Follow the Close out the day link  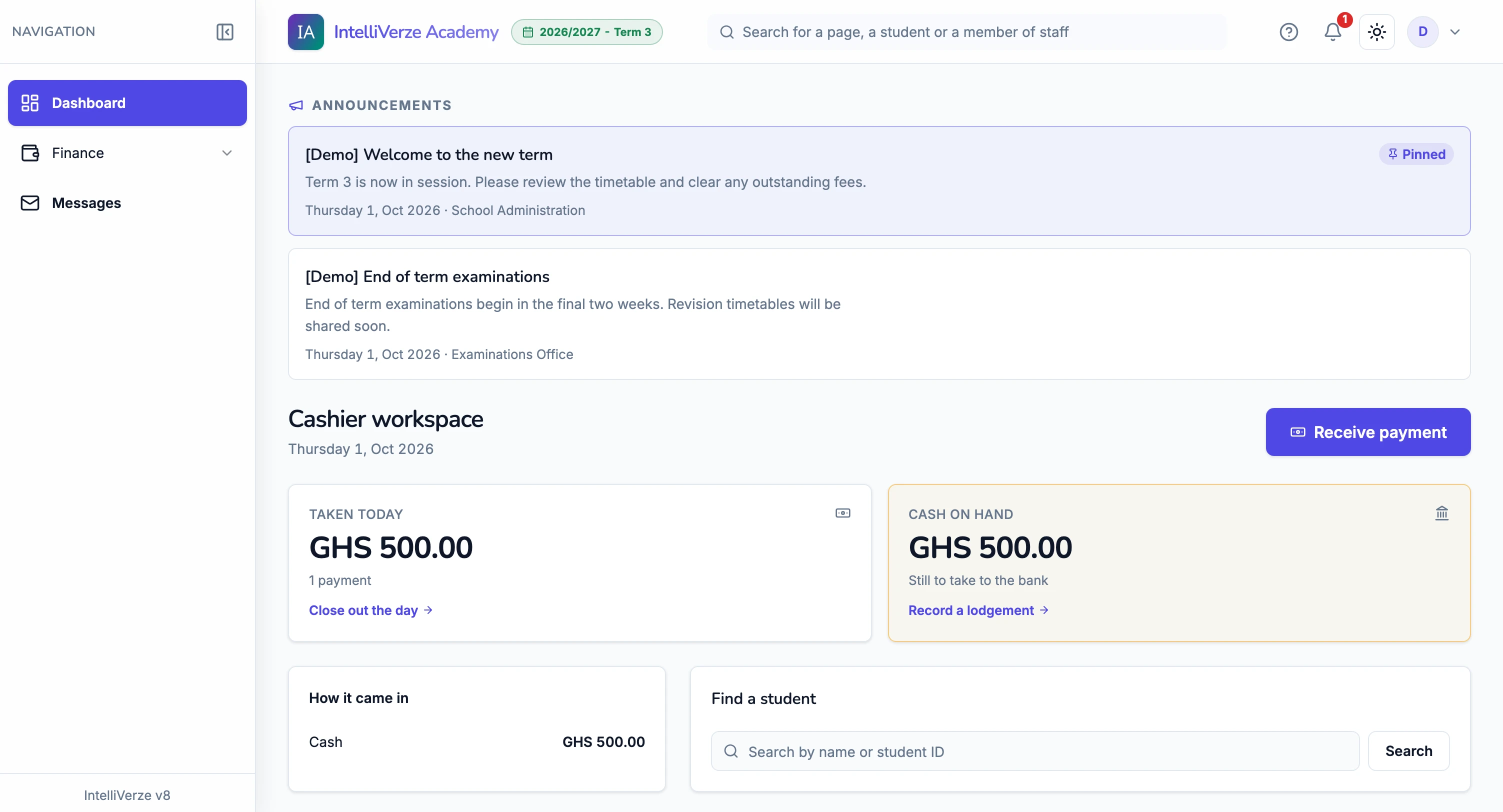click(370, 610)
